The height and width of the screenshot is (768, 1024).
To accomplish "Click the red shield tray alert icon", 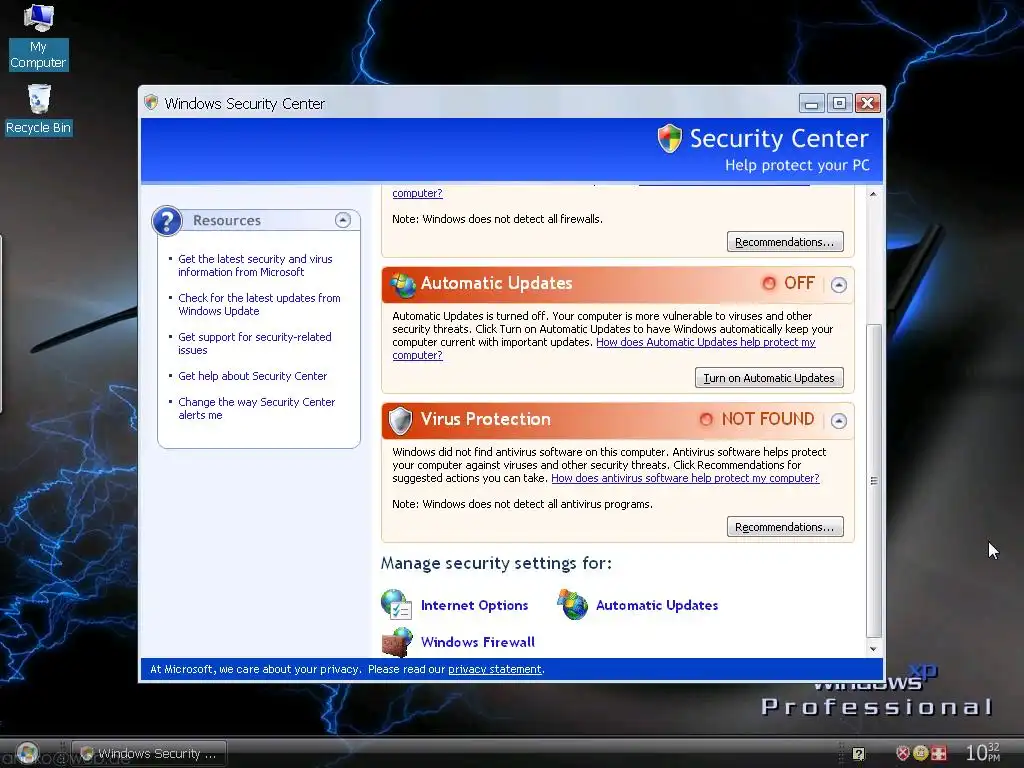I will point(903,753).
